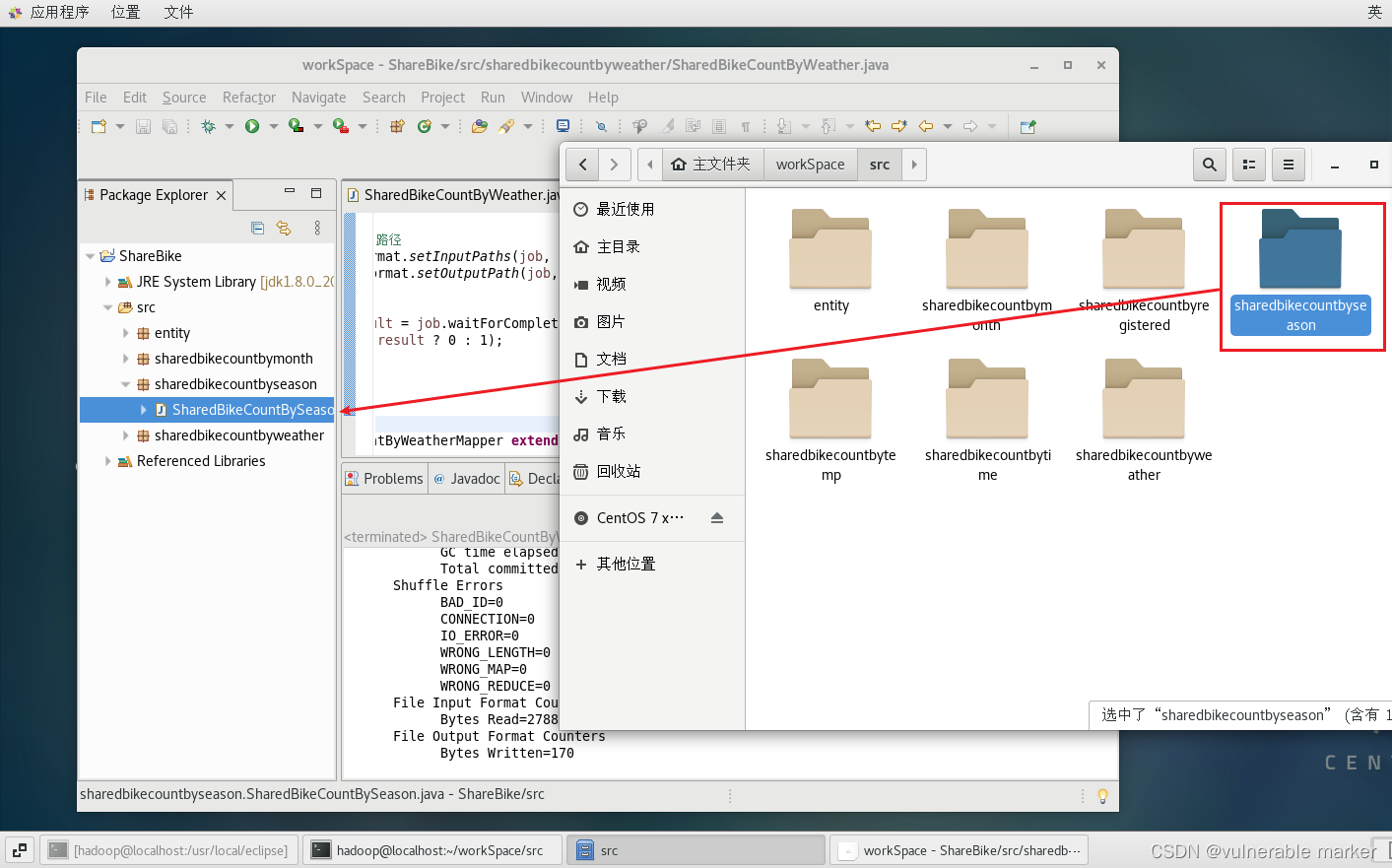
Task: Collapse the ShareBike project node
Action: [x=91, y=256]
